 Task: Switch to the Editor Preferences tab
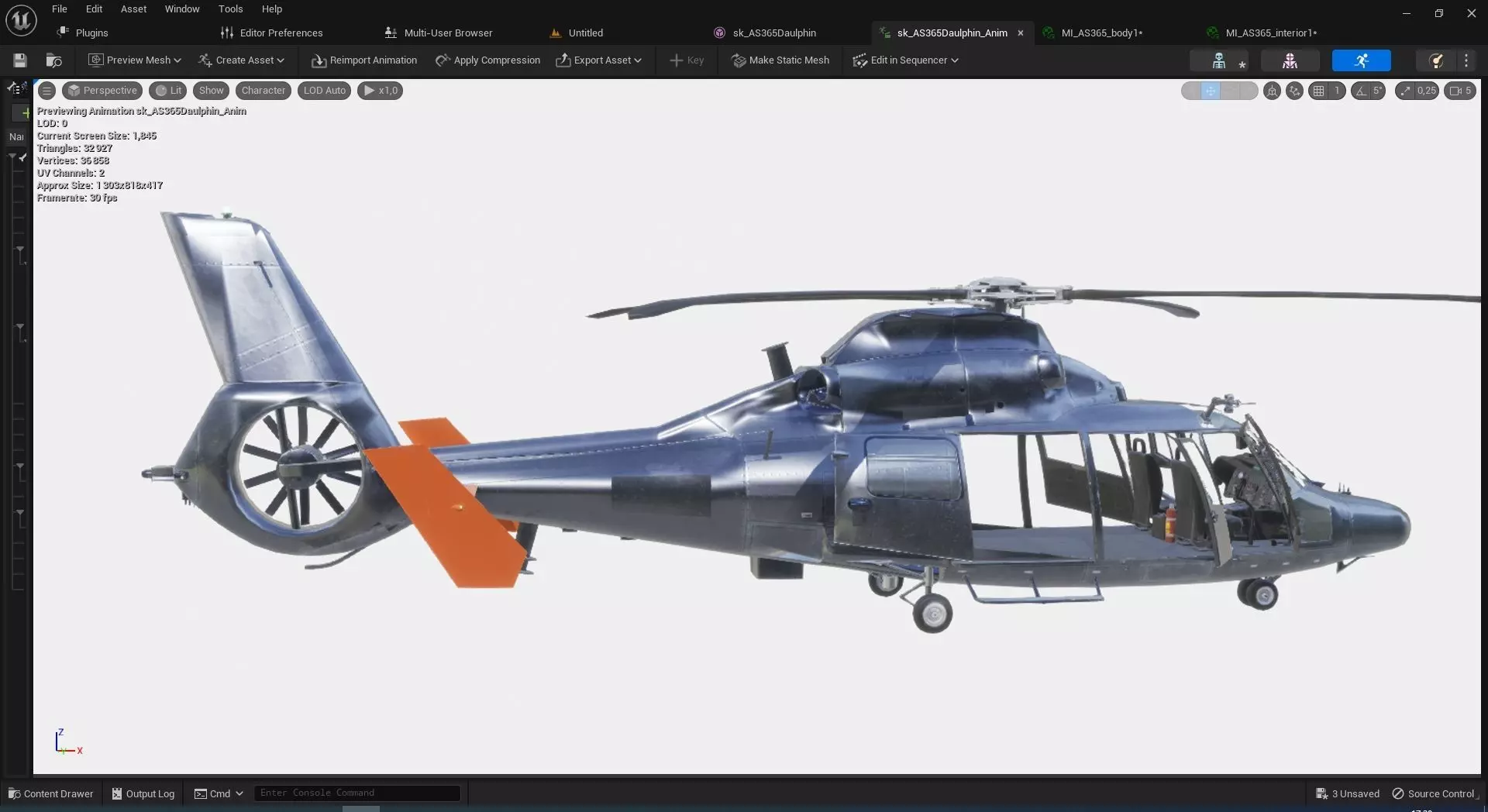(x=272, y=33)
